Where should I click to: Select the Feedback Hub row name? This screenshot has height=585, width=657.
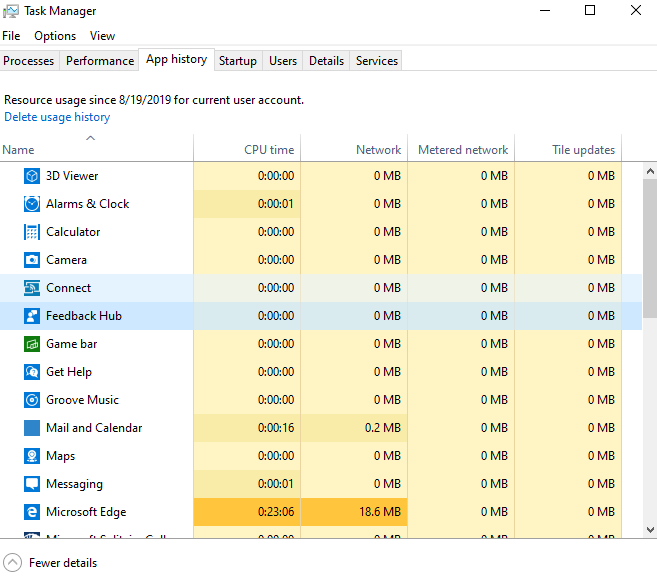pos(84,316)
